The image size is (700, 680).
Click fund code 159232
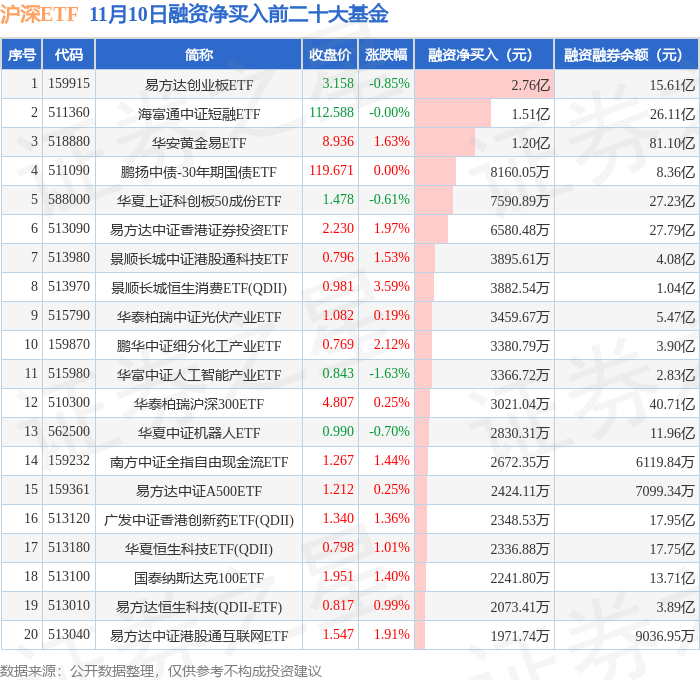(x=69, y=460)
